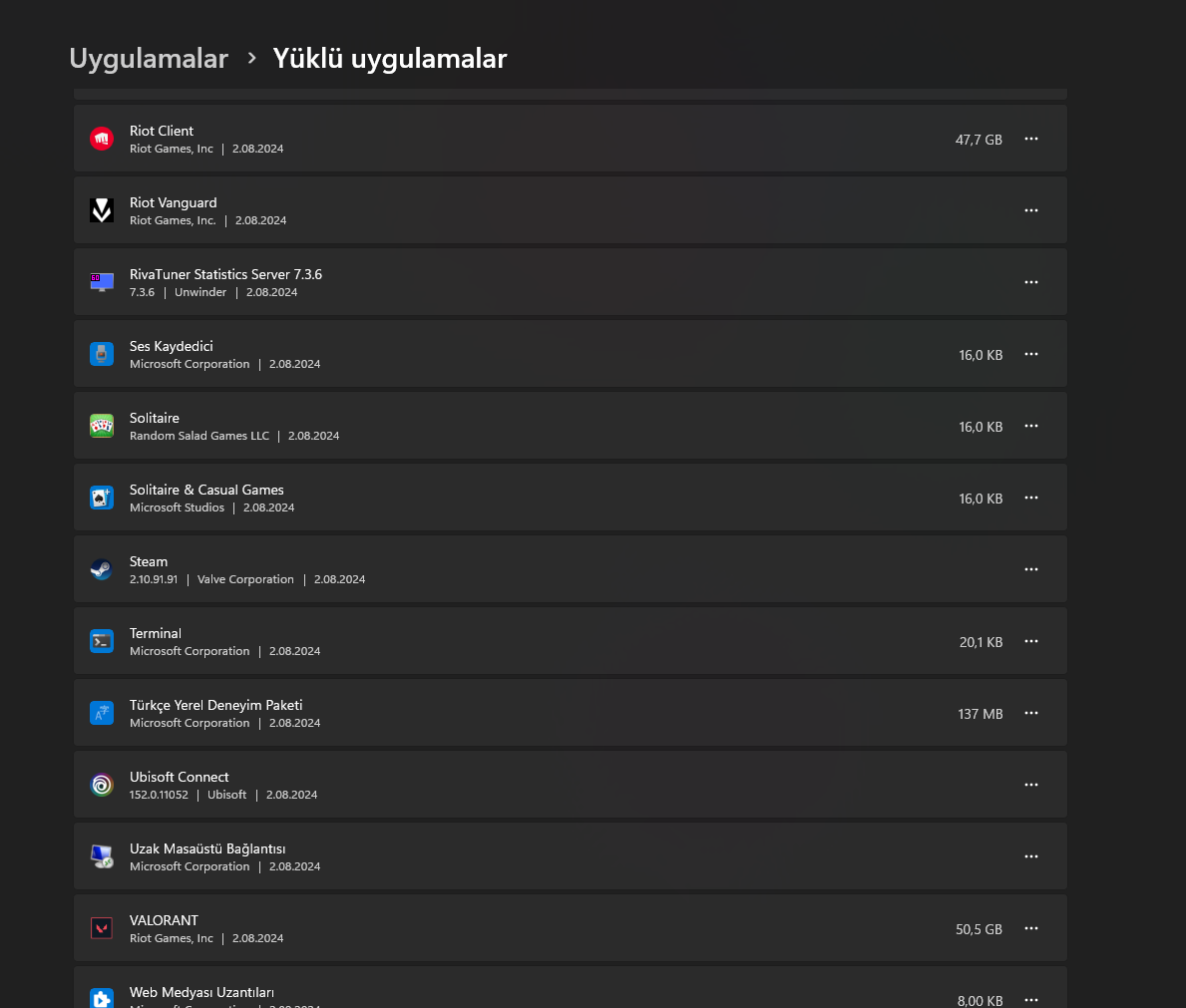The image size is (1186, 1008).
Task: Open more options for Ubisoft Connect
Action: (1031, 785)
